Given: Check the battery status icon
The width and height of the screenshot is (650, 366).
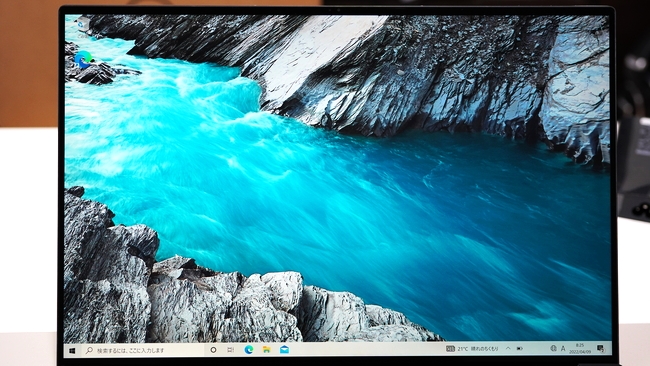Looking at the screenshot, I should click(519, 349).
